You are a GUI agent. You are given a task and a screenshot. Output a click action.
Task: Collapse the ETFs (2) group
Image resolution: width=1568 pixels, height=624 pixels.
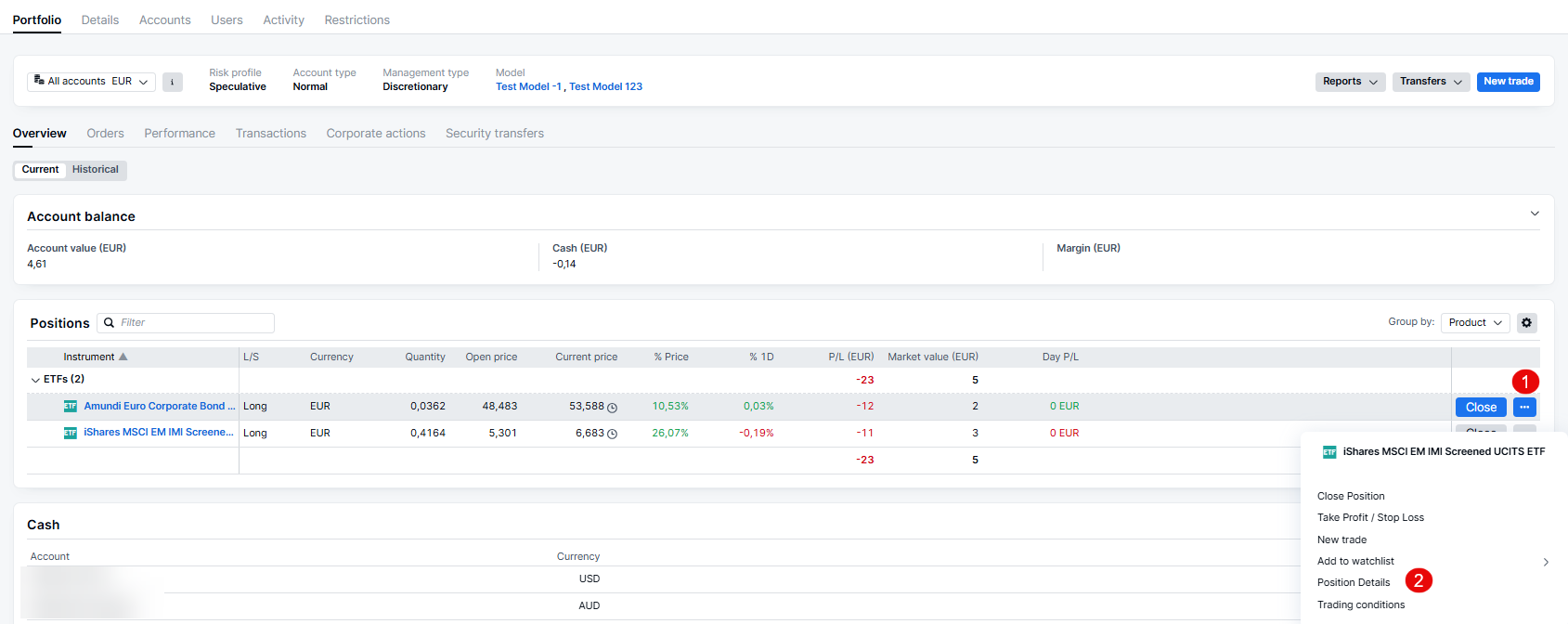35,380
